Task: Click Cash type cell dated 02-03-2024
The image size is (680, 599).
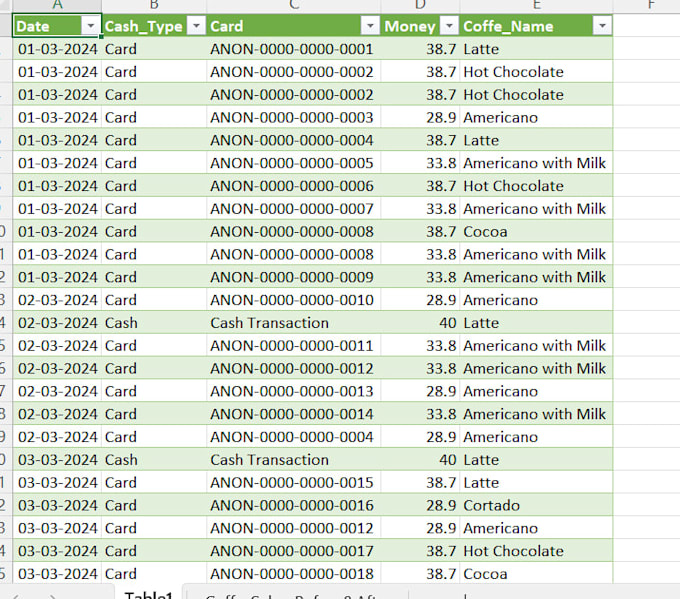Action: [154, 323]
